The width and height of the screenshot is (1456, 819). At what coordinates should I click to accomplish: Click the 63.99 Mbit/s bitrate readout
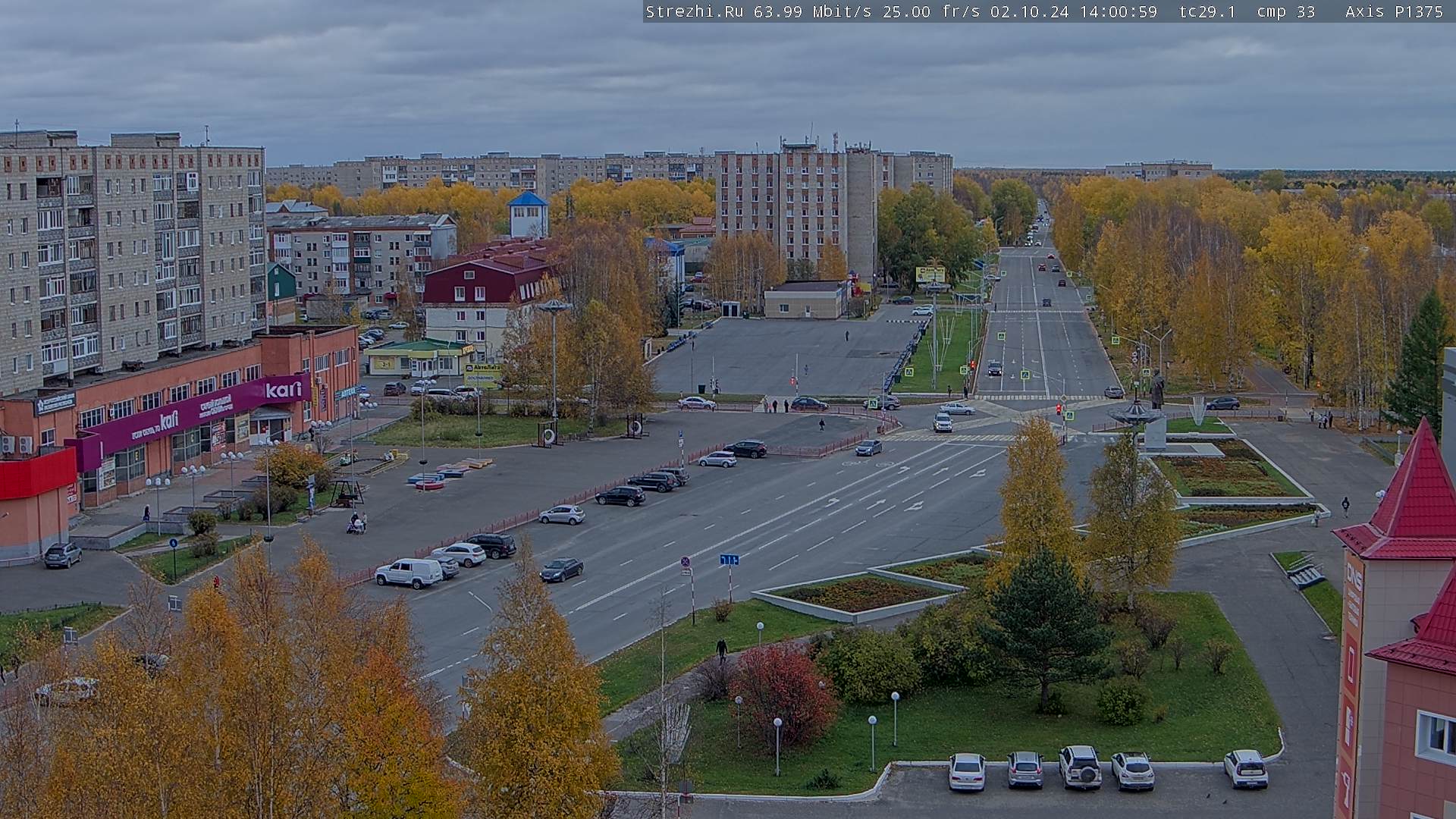813,11
